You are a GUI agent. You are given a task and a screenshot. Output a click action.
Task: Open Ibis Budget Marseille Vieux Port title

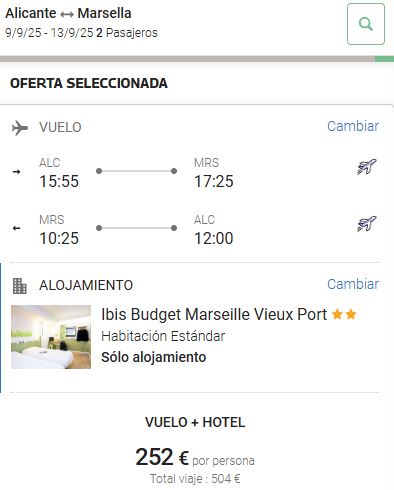coord(214,314)
